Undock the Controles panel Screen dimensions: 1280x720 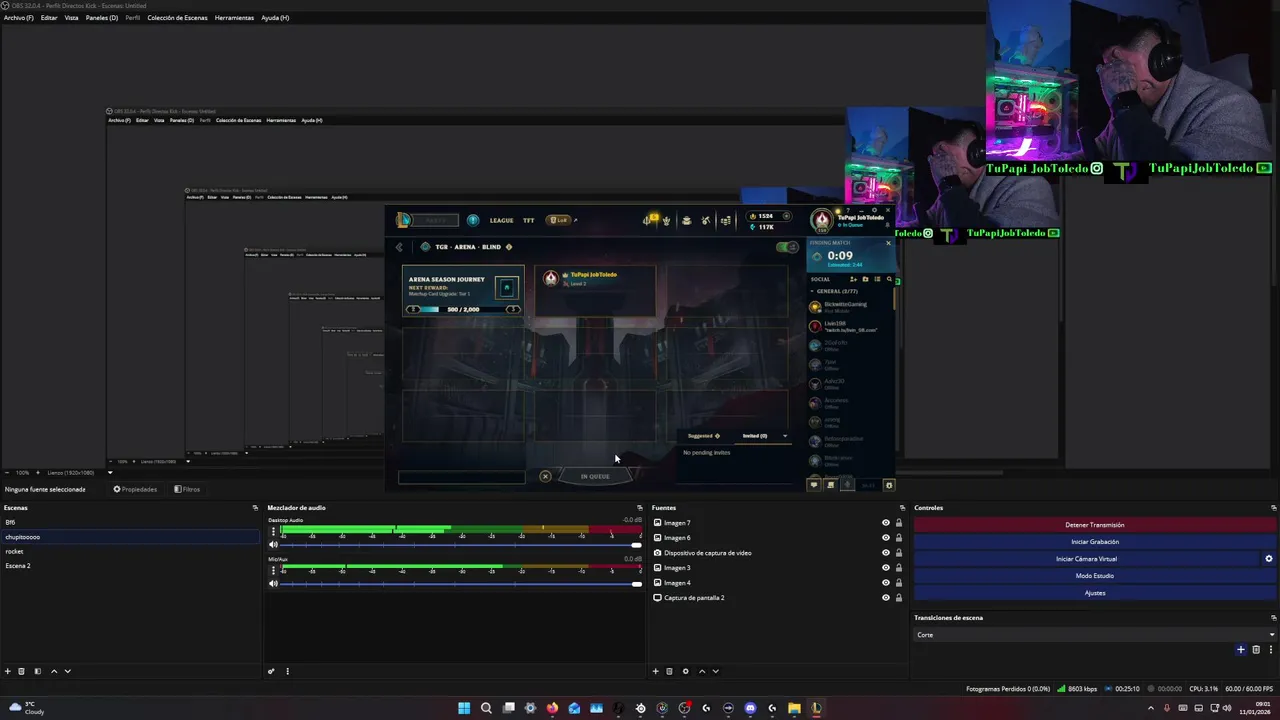tap(1273, 508)
